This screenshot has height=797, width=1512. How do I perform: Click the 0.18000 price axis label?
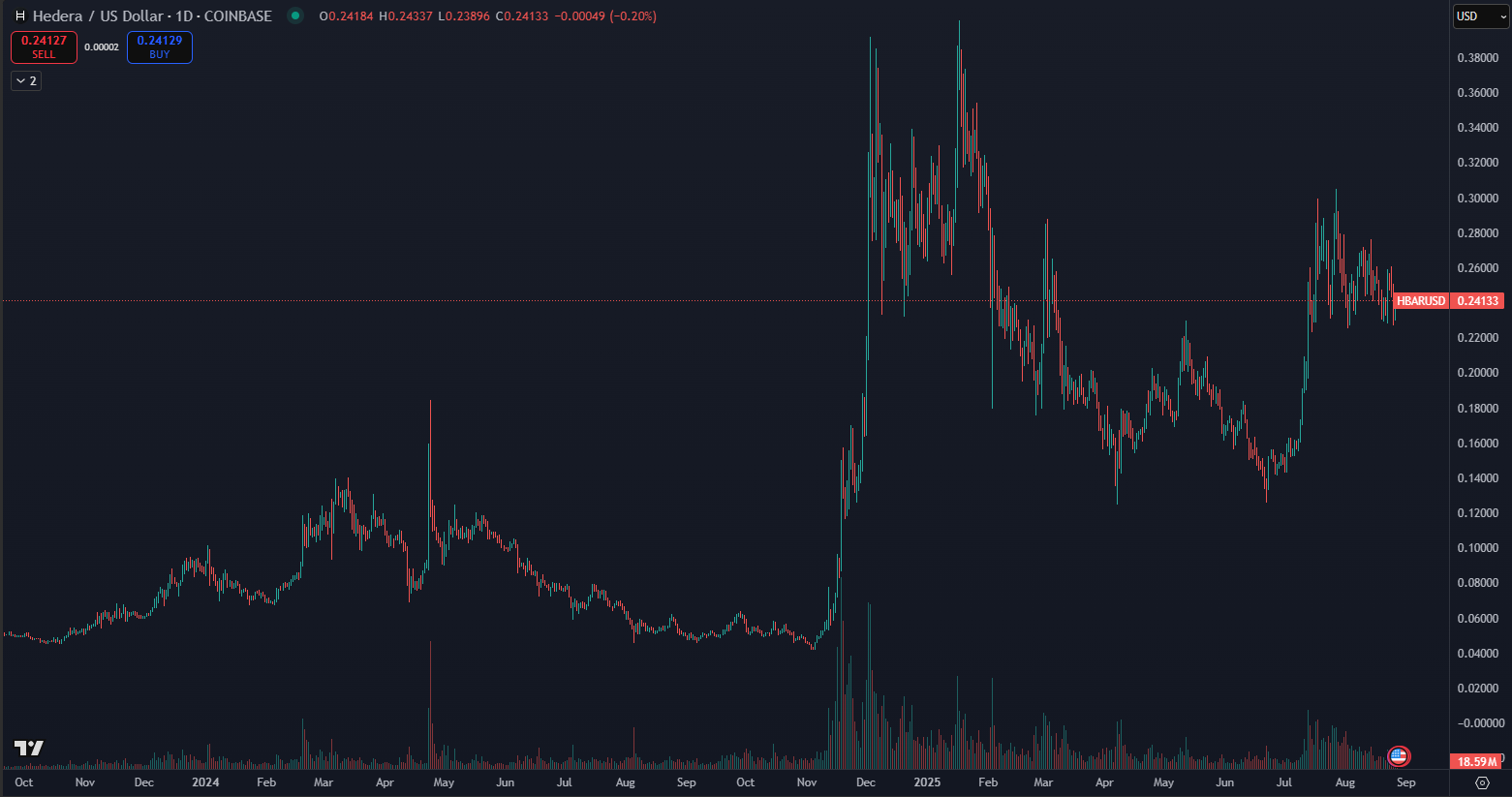coord(1478,409)
